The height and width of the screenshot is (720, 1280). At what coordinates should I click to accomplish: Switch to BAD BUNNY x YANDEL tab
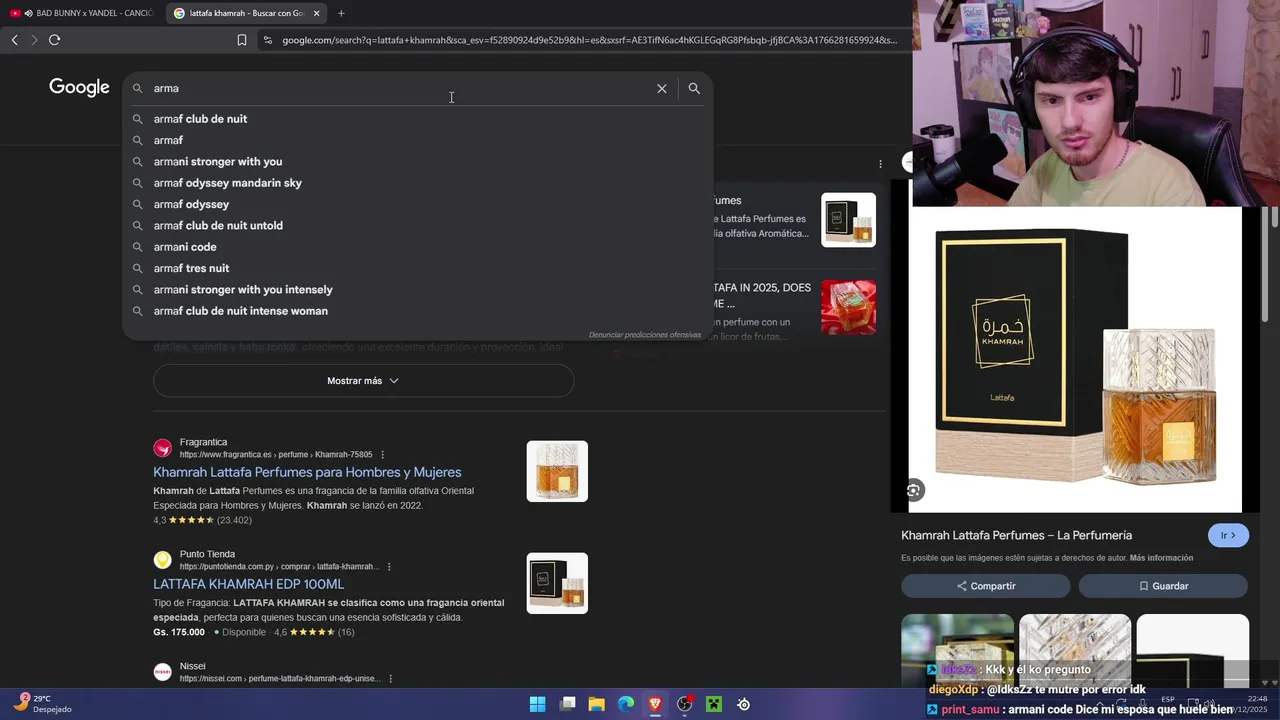(x=81, y=13)
